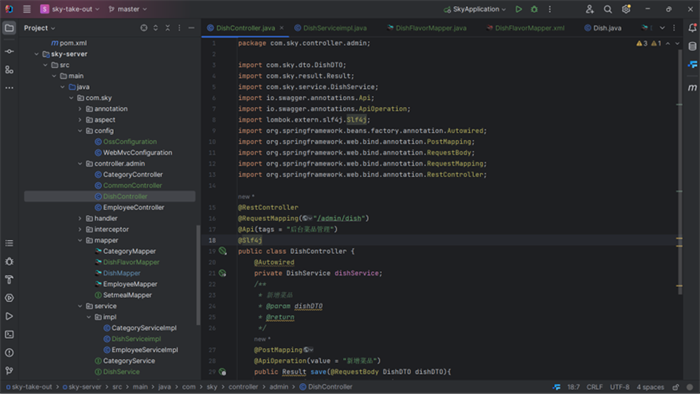Open Project panel options menu
Viewport: 700px width, 394px height.
pyautogui.click(x=179, y=28)
